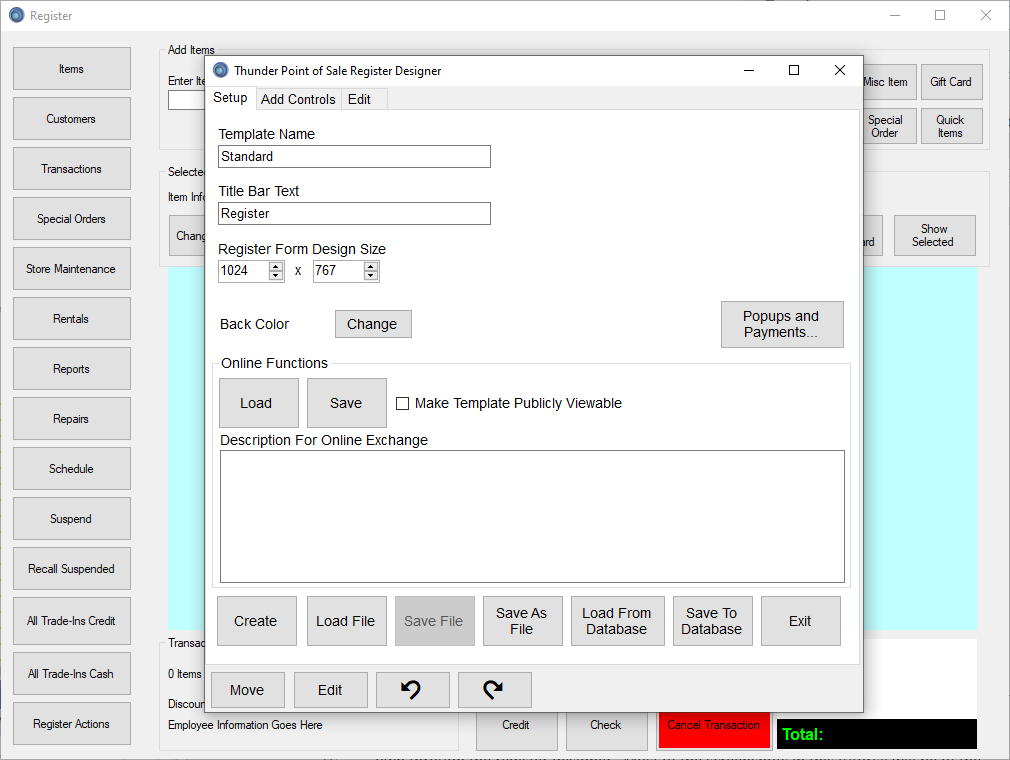Enable Make Template Publicly Viewable checkbox
The height and width of the screenshot is (760, 1010).
pos(403,404)
